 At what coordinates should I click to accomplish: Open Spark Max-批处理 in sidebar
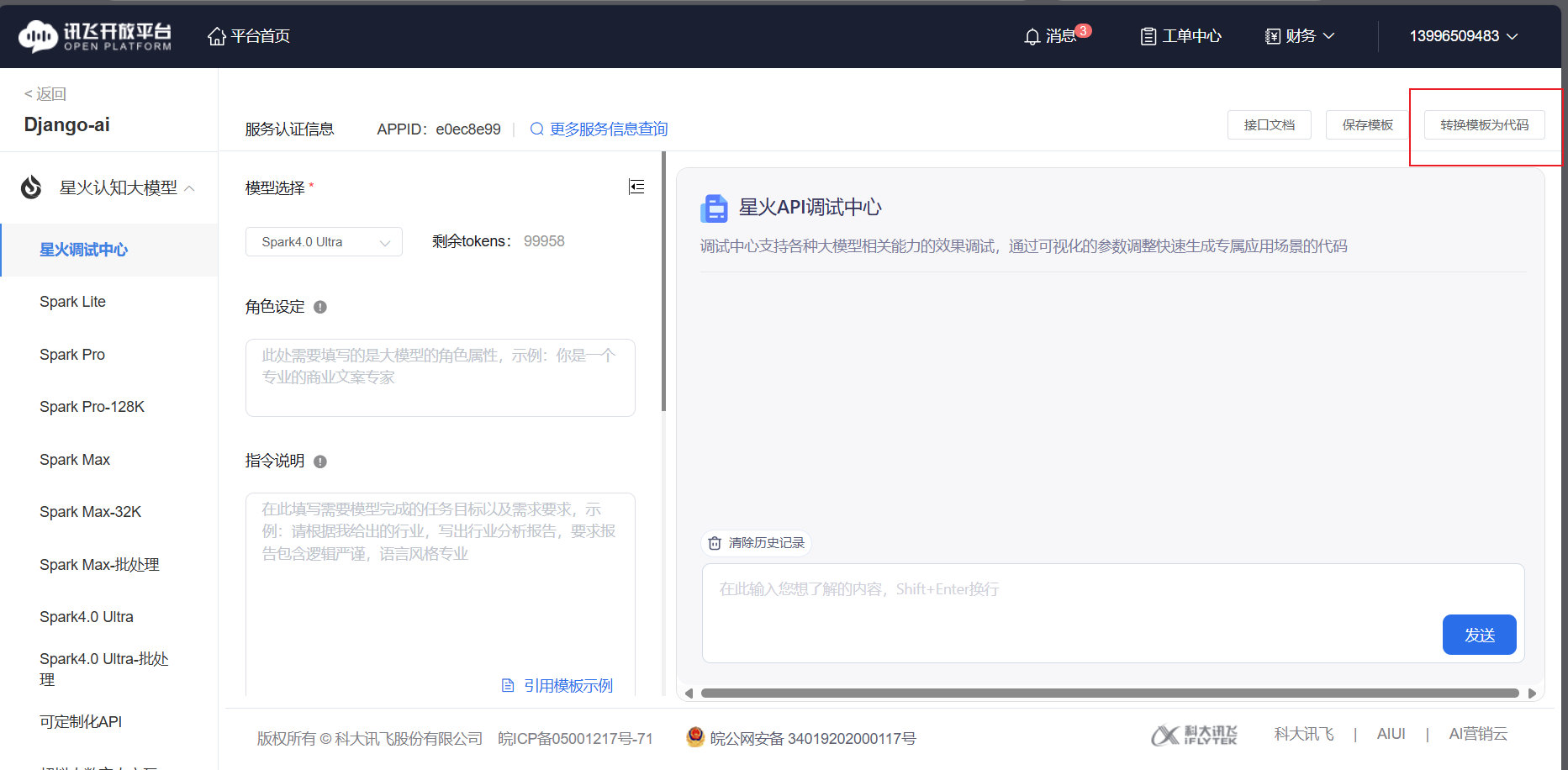tap(99, 565)
